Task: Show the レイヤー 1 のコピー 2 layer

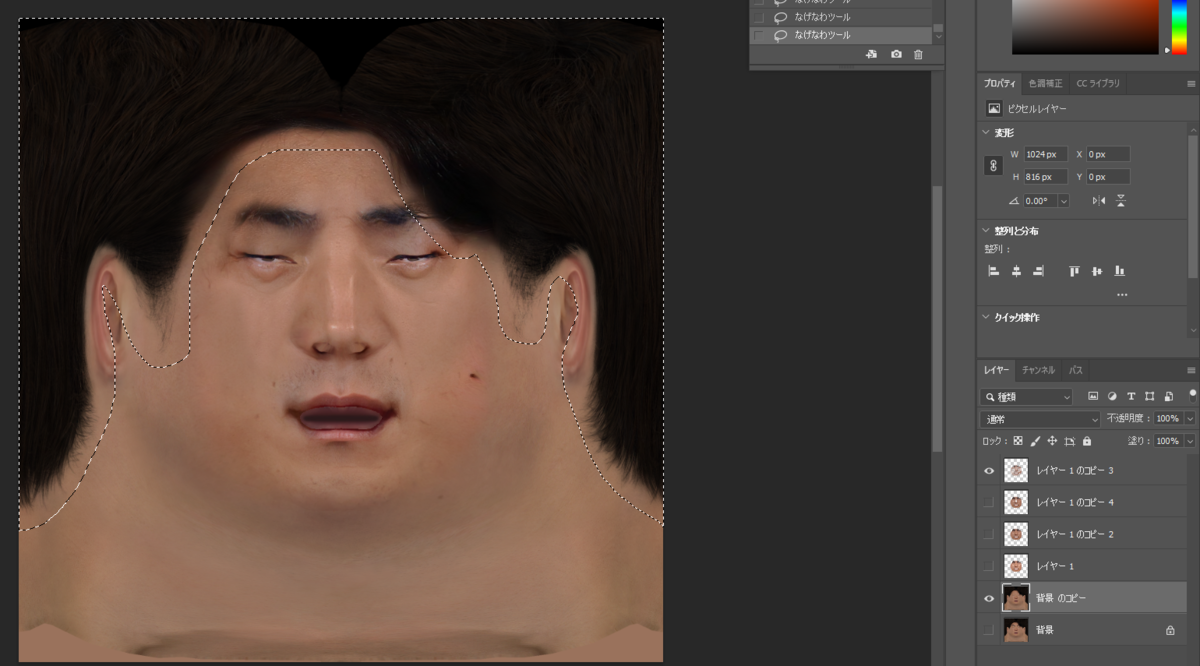Action: pos(989,534)
